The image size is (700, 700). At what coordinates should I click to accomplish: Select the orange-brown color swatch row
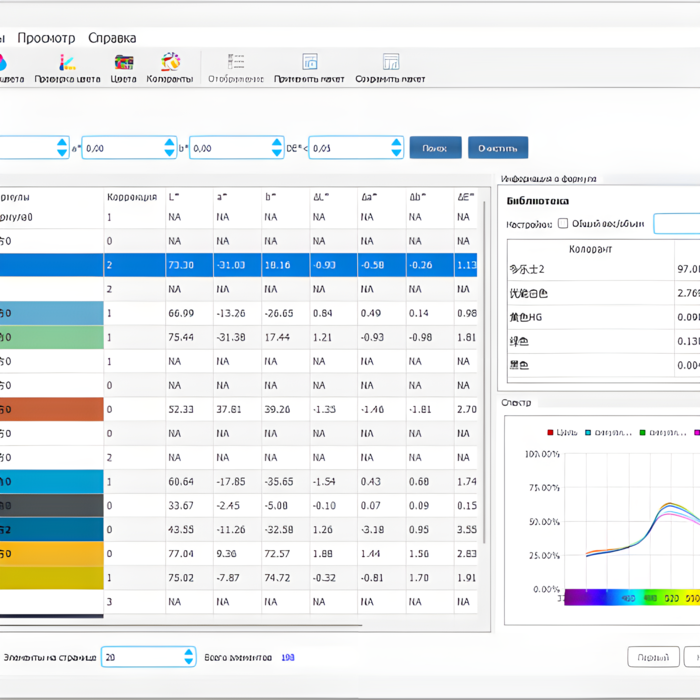pyautogui.click(x=52, y=409)
